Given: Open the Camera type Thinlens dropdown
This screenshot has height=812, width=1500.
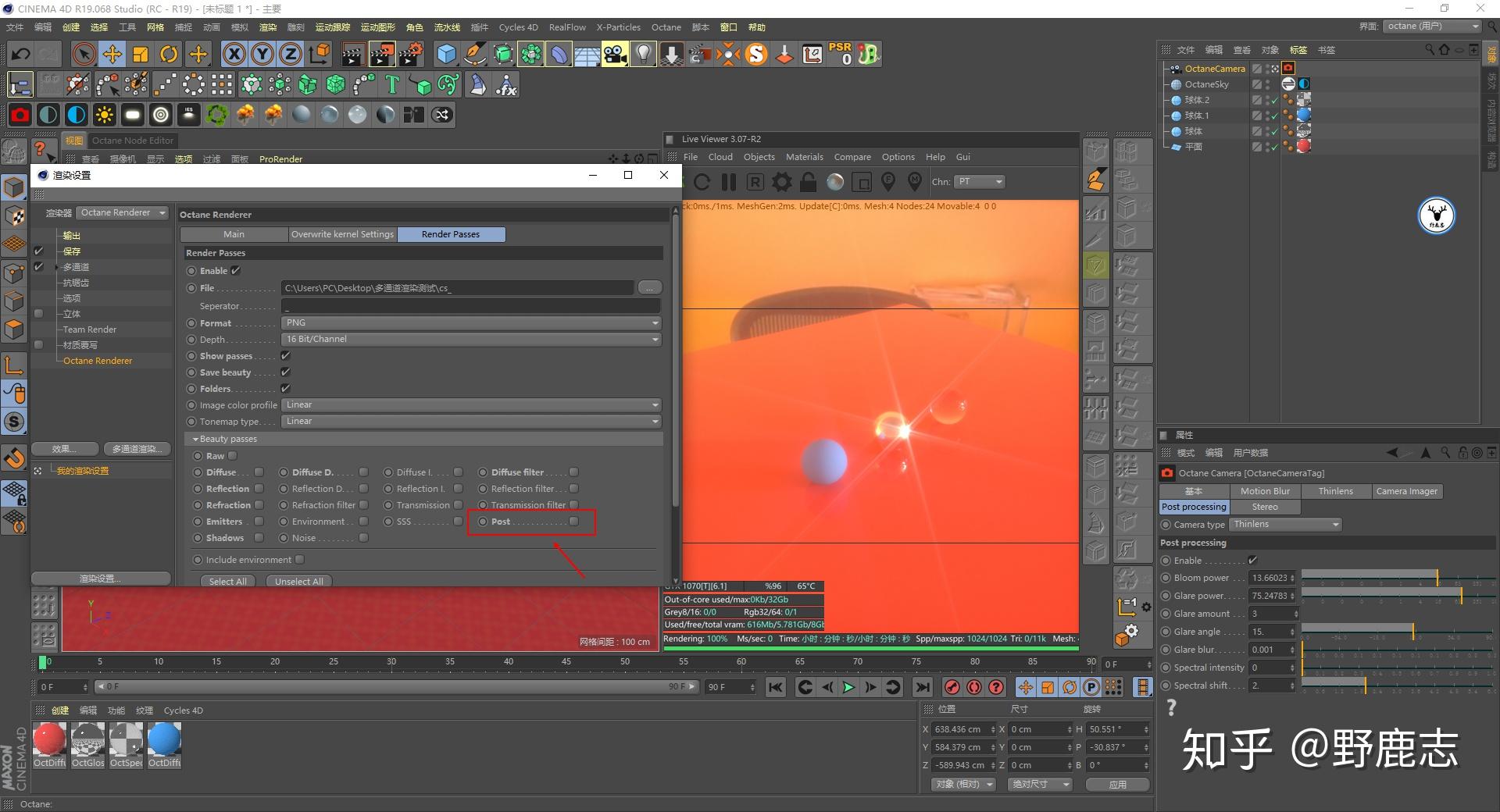Looking at the screenshot, I should (x=1285, y=525).
